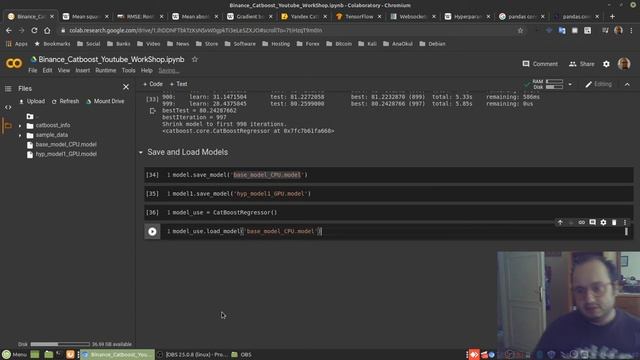Image resolution: width=640 pixels, height=360 pixels.
Task: Open Colab settings gear
Action: tap(607, 64)
